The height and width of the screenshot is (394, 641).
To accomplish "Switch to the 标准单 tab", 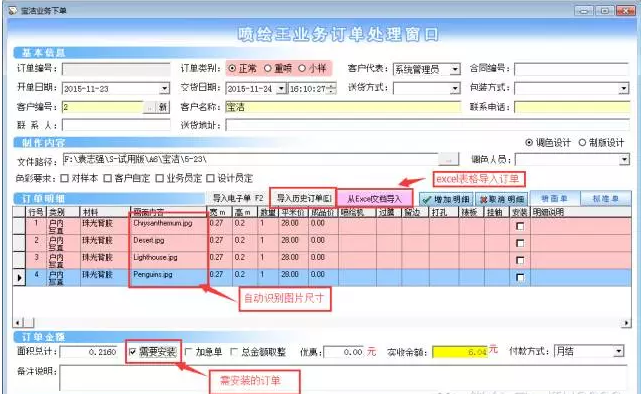I will click(x=605, y=199).
